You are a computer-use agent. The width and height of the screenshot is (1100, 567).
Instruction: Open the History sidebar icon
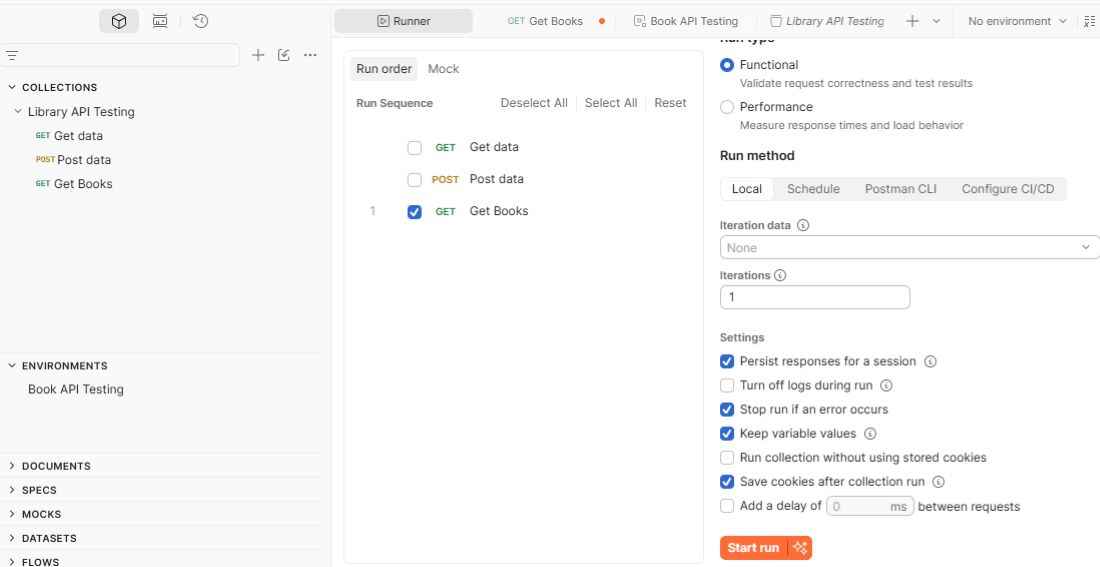click(x=201, y=21)
